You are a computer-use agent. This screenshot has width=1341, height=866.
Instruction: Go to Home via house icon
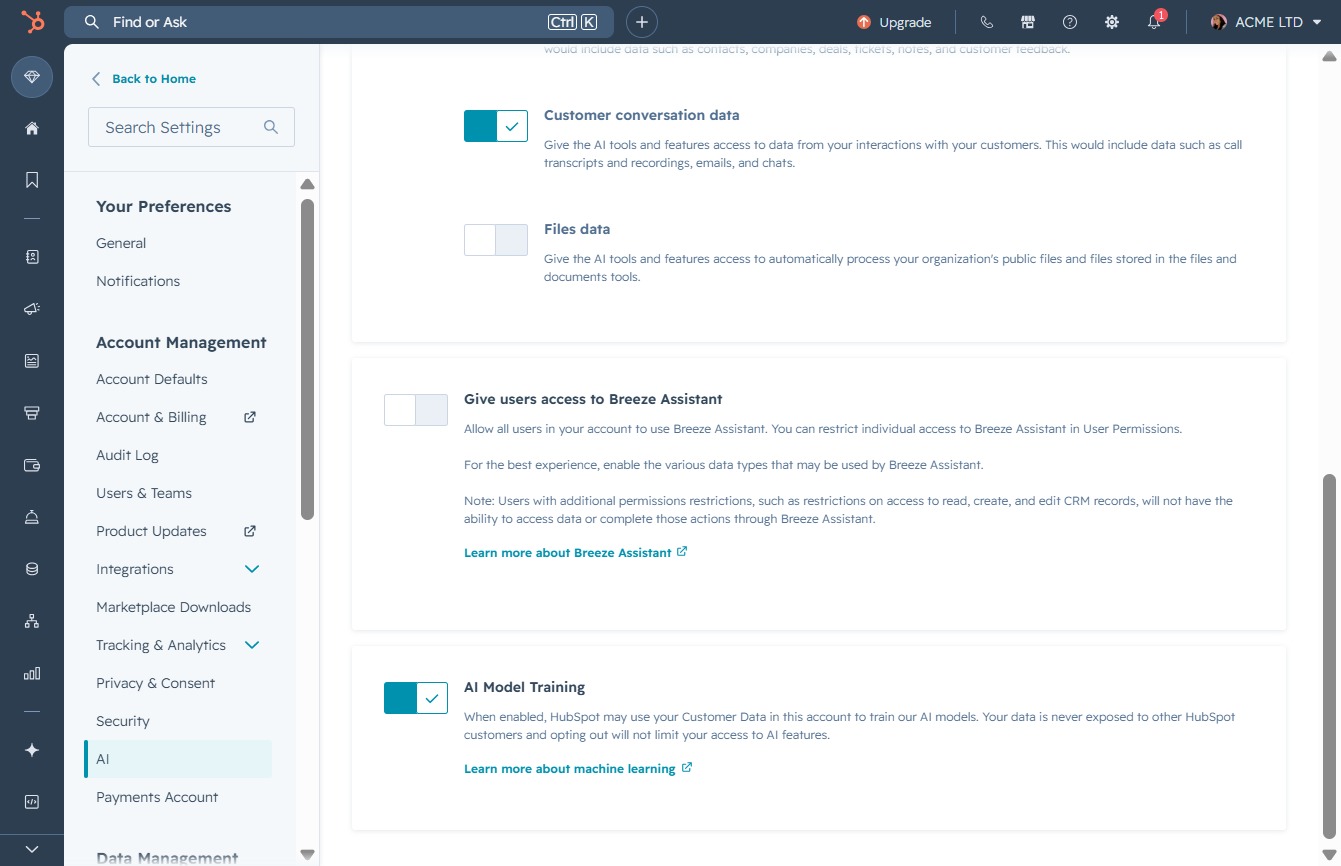tap(32, 128)
